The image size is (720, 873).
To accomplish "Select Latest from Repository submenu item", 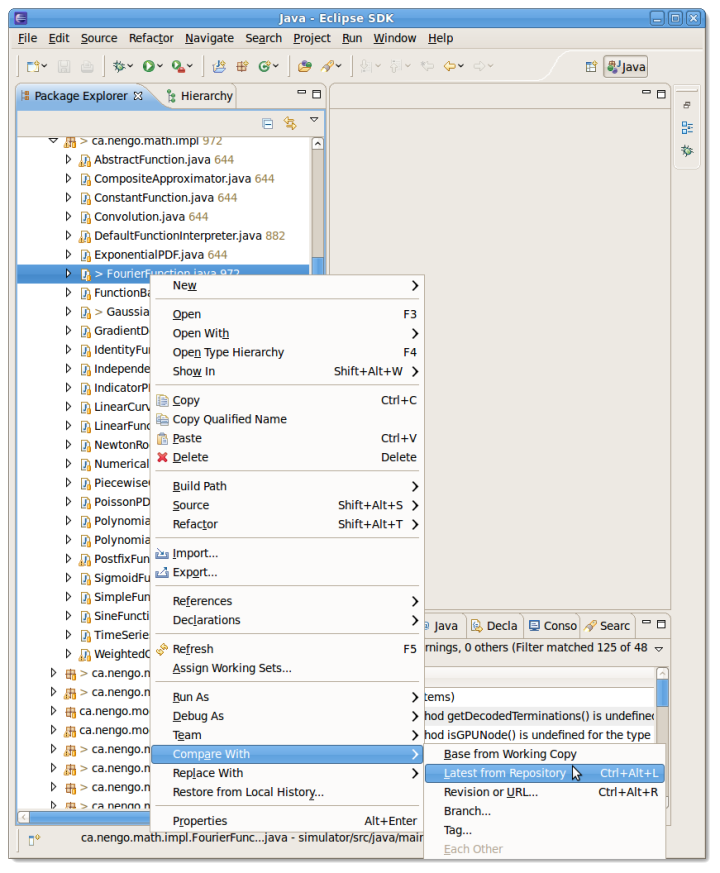I will [545, 773].
